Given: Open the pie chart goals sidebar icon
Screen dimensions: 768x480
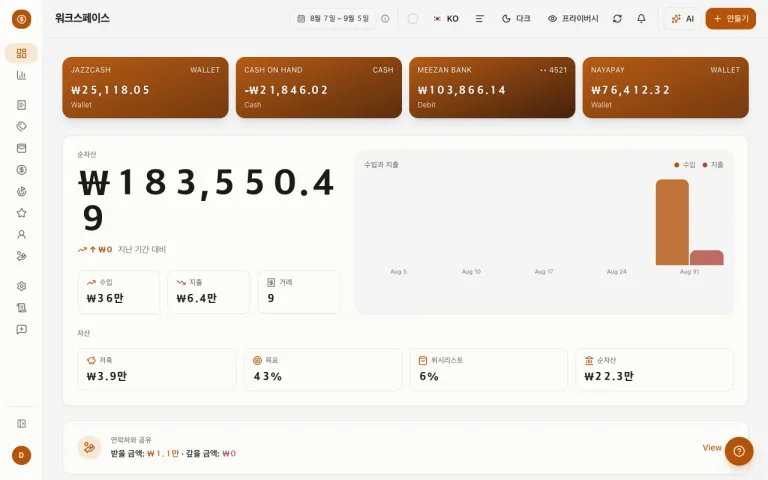Looking at the screenshot, I should [21, 191].
